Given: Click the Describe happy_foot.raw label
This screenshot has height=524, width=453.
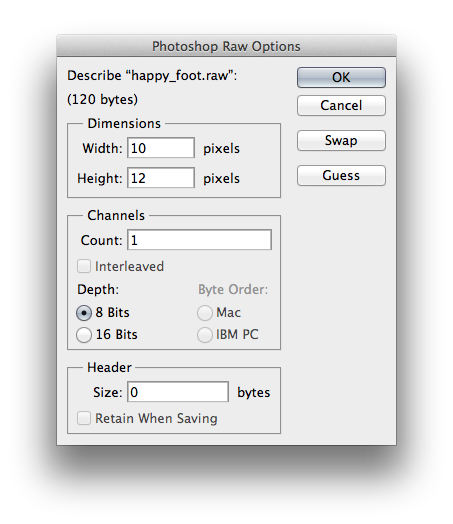Looking at the screenshot, I should tap(152, 76).
